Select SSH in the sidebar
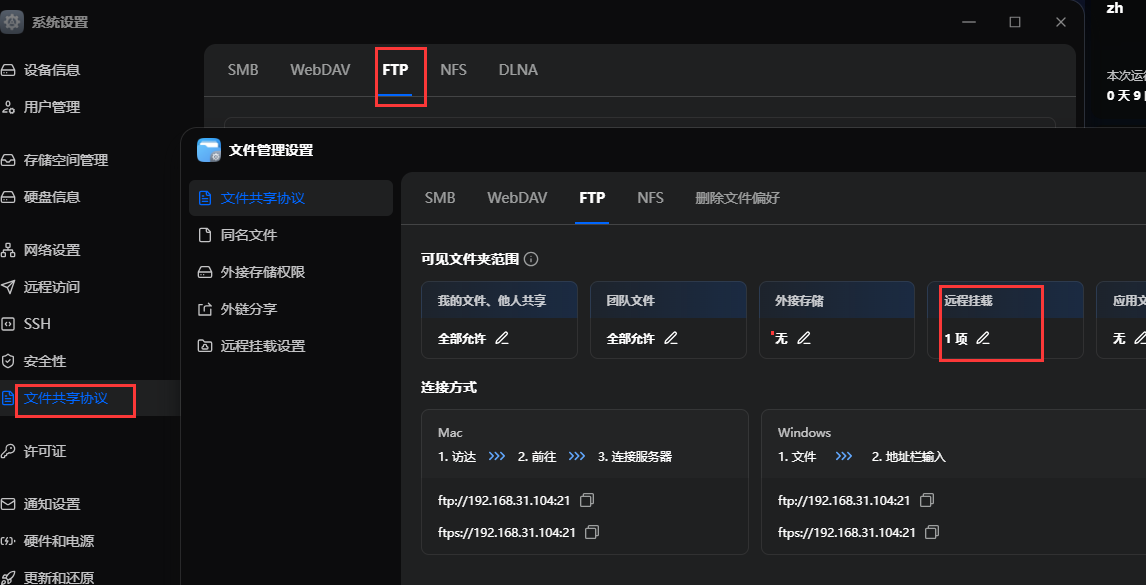 37,324
